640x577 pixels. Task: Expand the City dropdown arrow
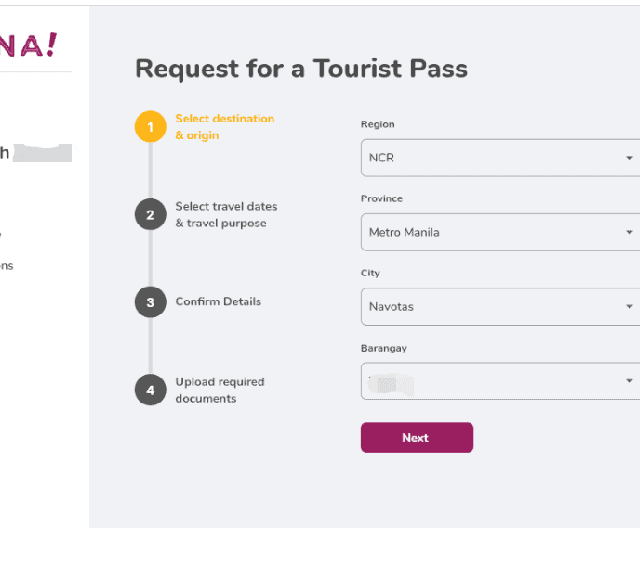click(629, 306)
